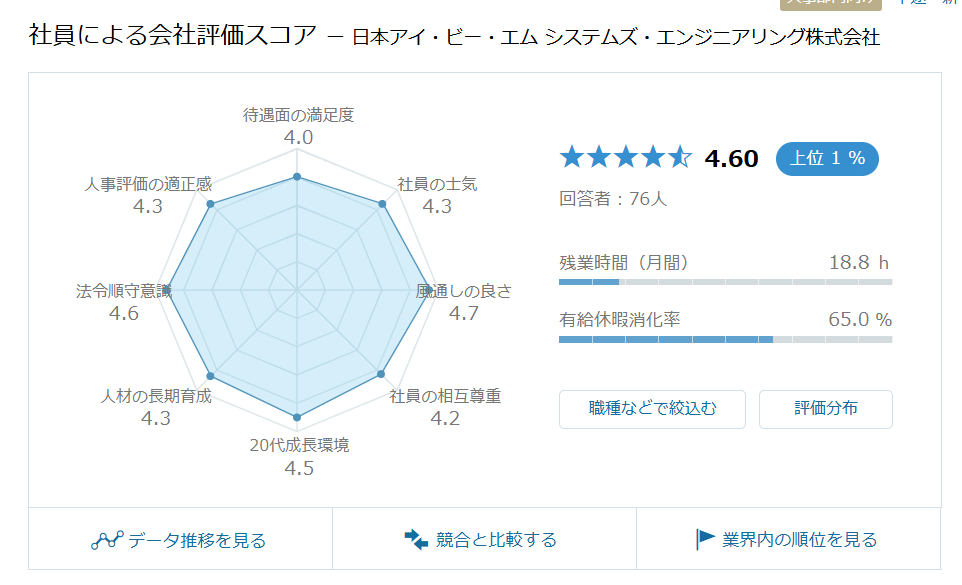Click the 社員の士気 radar point
This screenshot has height=585, width=962.
382,204
